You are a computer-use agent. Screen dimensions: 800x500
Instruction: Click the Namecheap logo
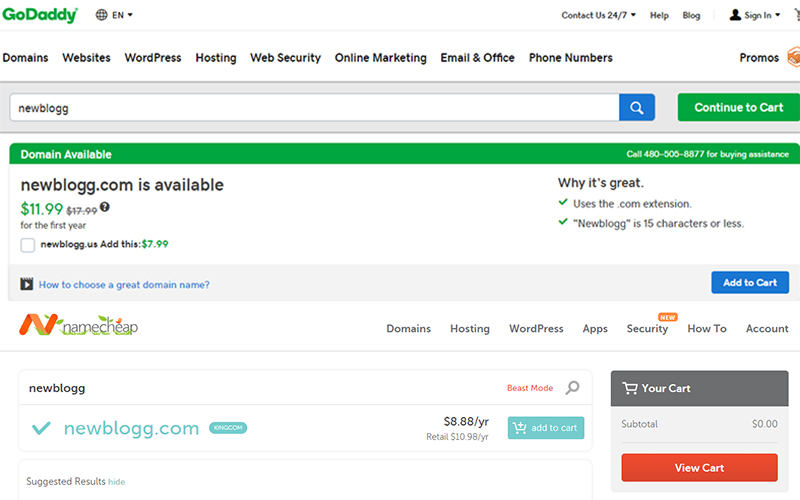point(79,325)
